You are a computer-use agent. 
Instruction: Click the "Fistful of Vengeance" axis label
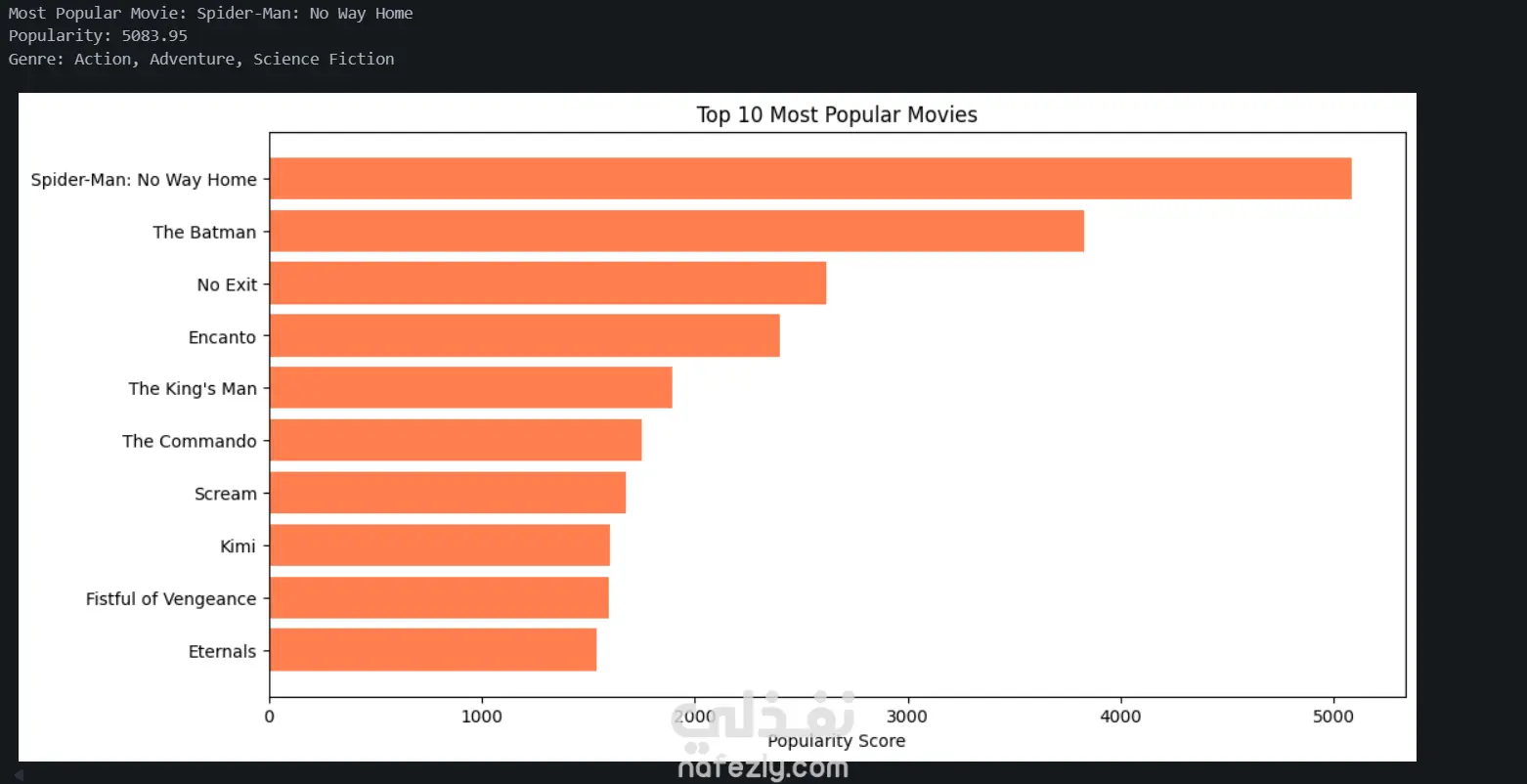tap(171, 599)
